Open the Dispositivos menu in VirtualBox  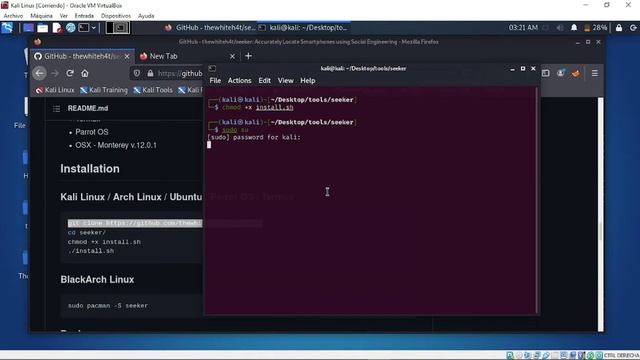click(x=116, y=16)
